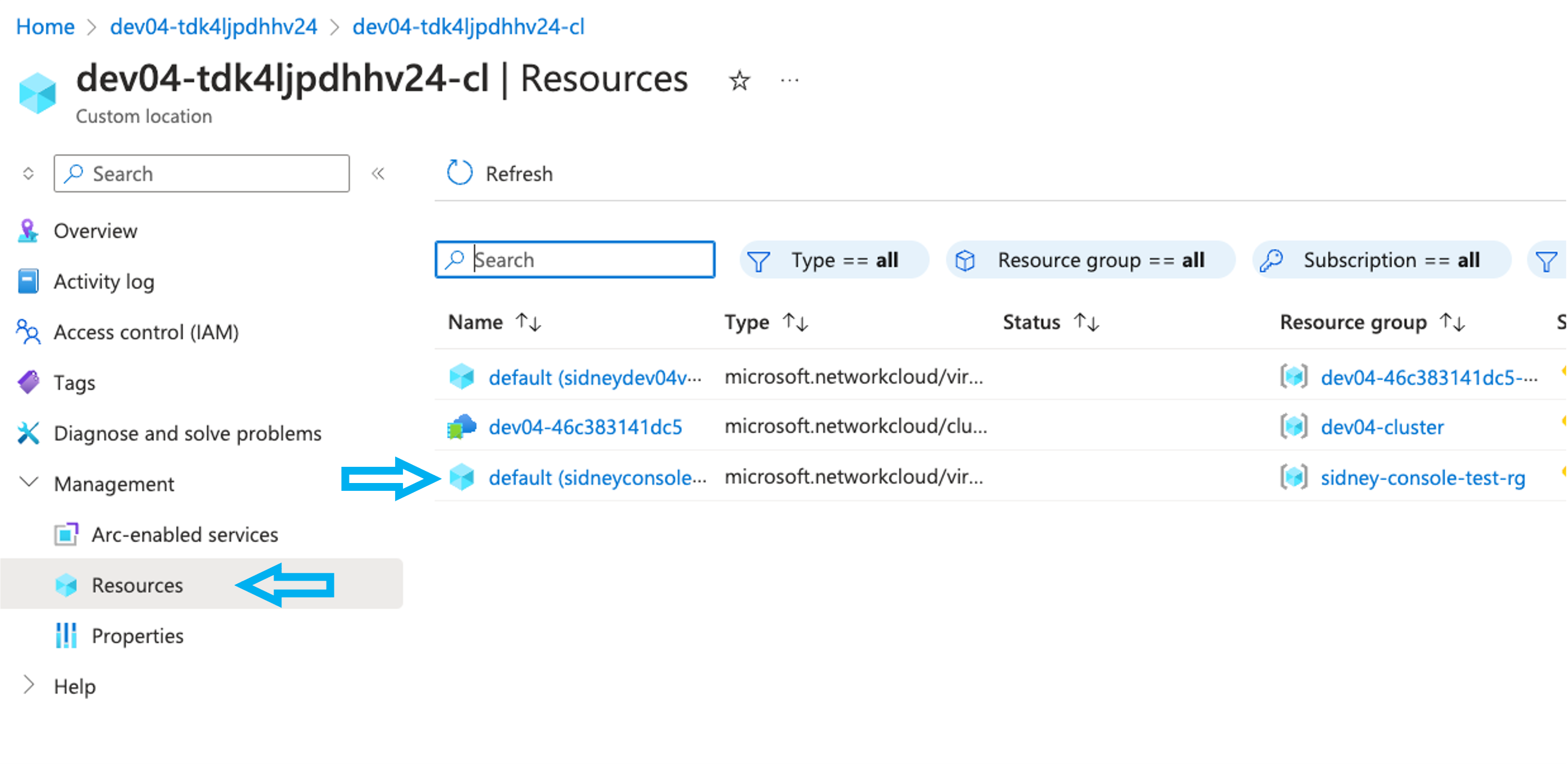Image resolution: width=1568 pixels, height=765 pixels.
Task: Click the collapse sidebar chevron
Action: click(x=378, y=173)
